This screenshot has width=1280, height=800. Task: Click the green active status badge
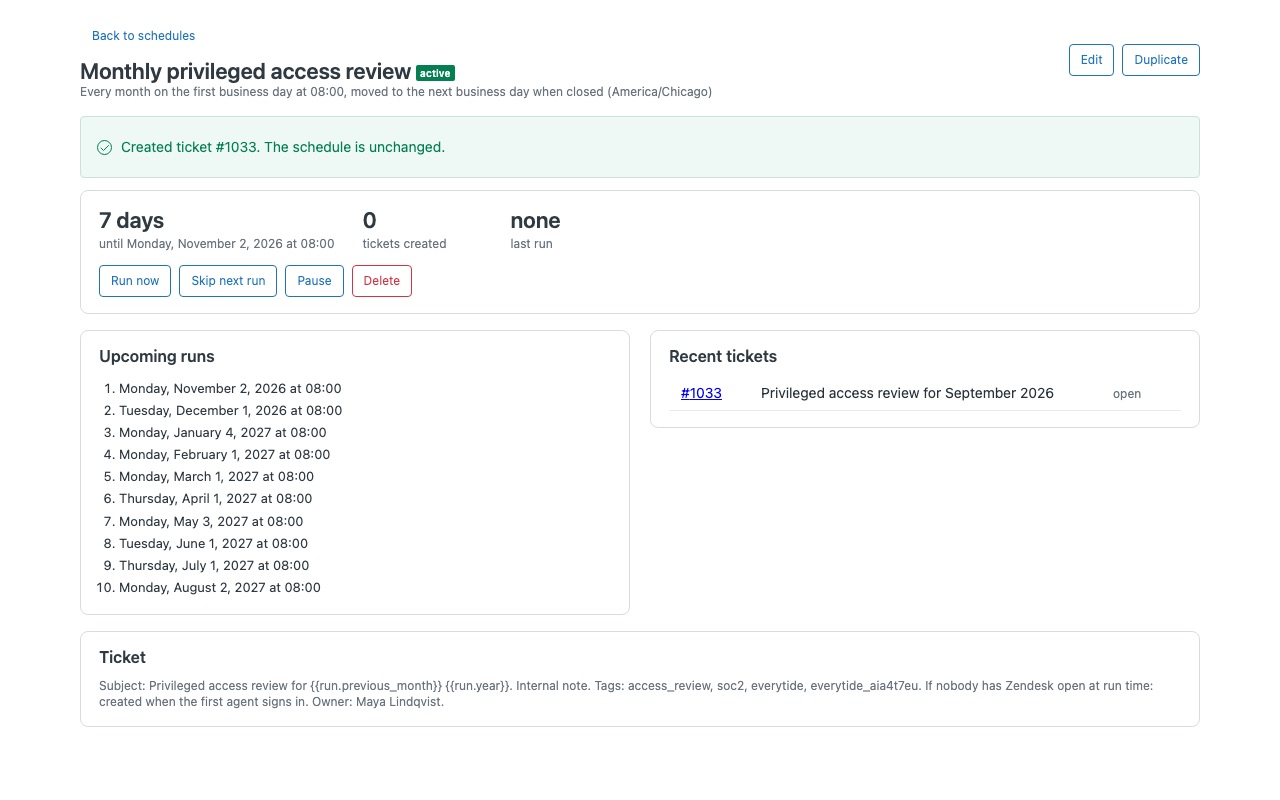point(436,73)
